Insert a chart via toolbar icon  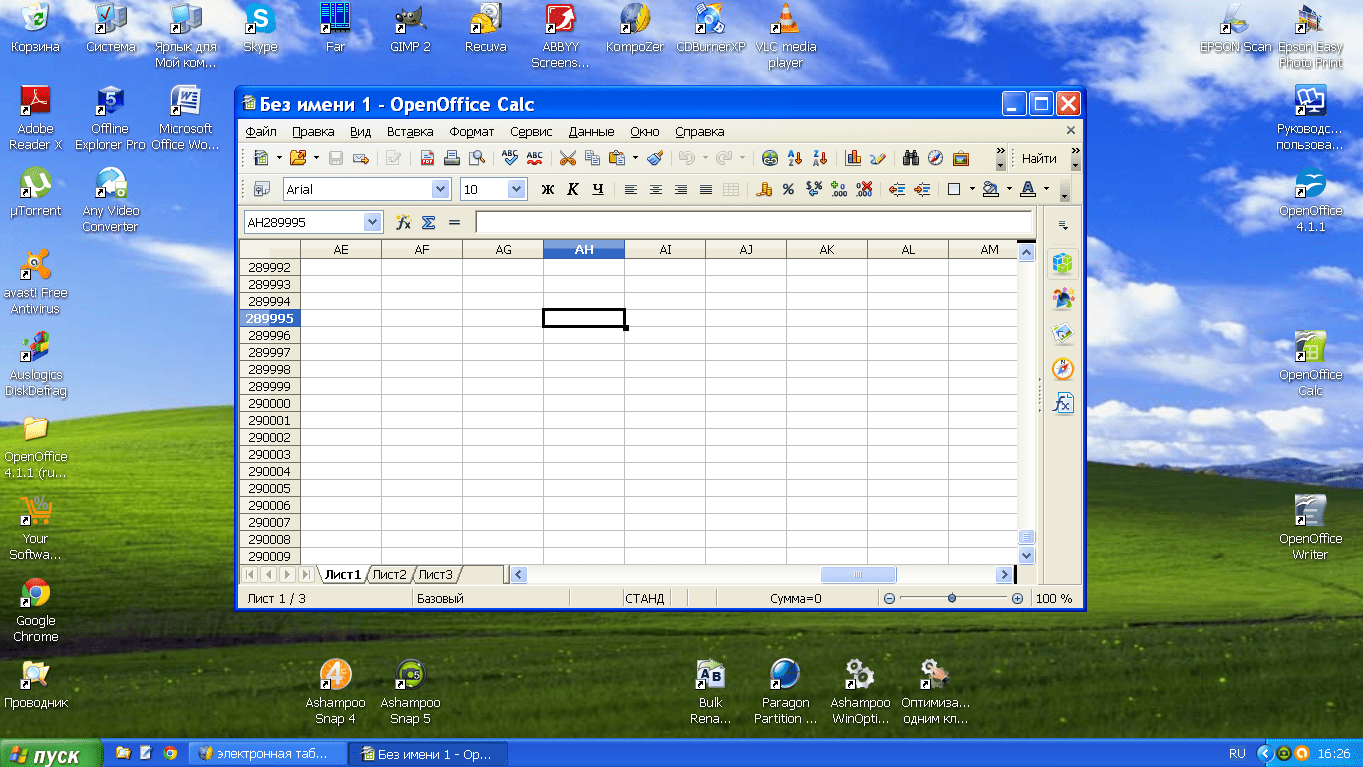click(853, 158)
